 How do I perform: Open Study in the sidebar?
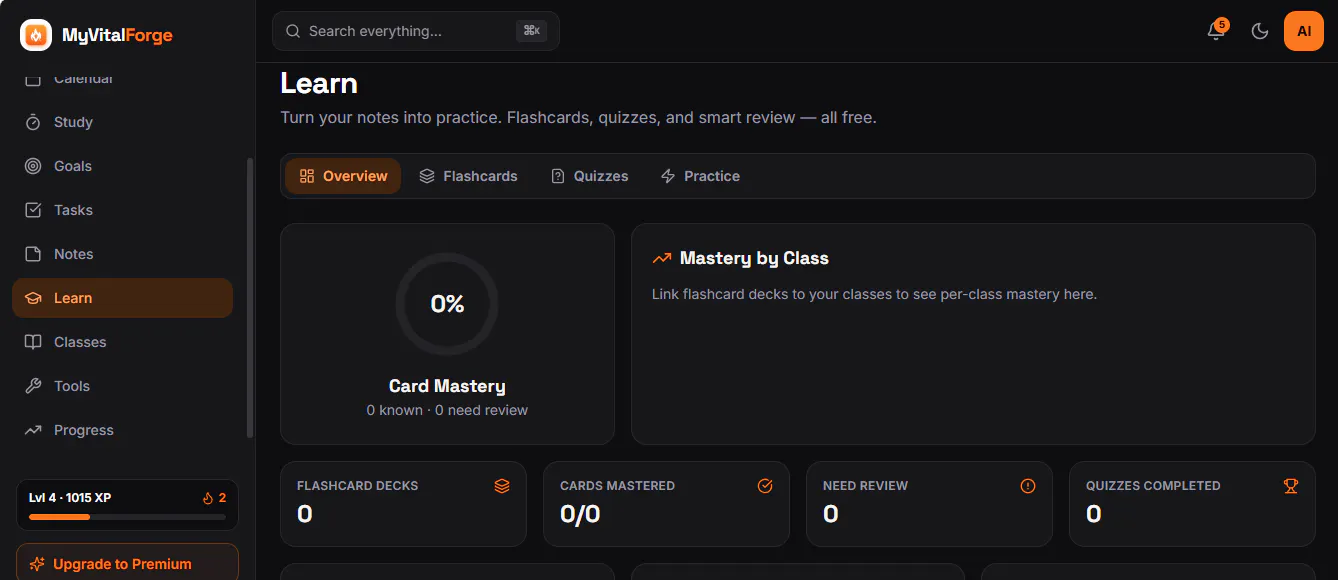[122, 122]
